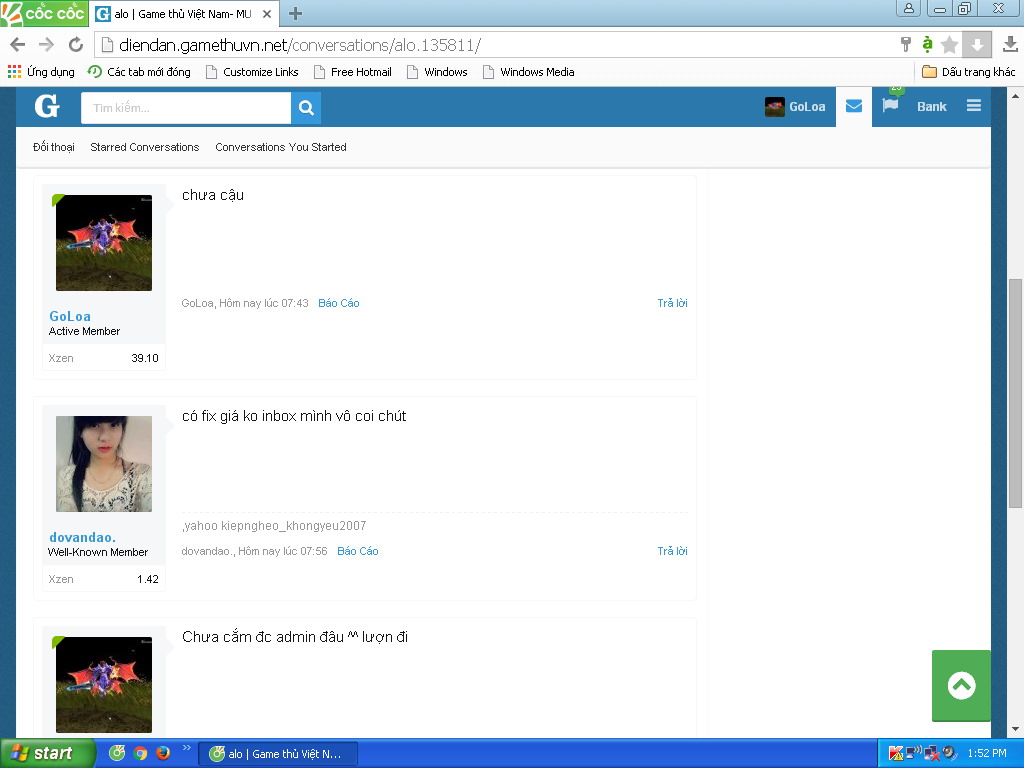Open dovandao. username link
Image resolution: width=1024 pixels, height=768 pixels.
point(82,537)
